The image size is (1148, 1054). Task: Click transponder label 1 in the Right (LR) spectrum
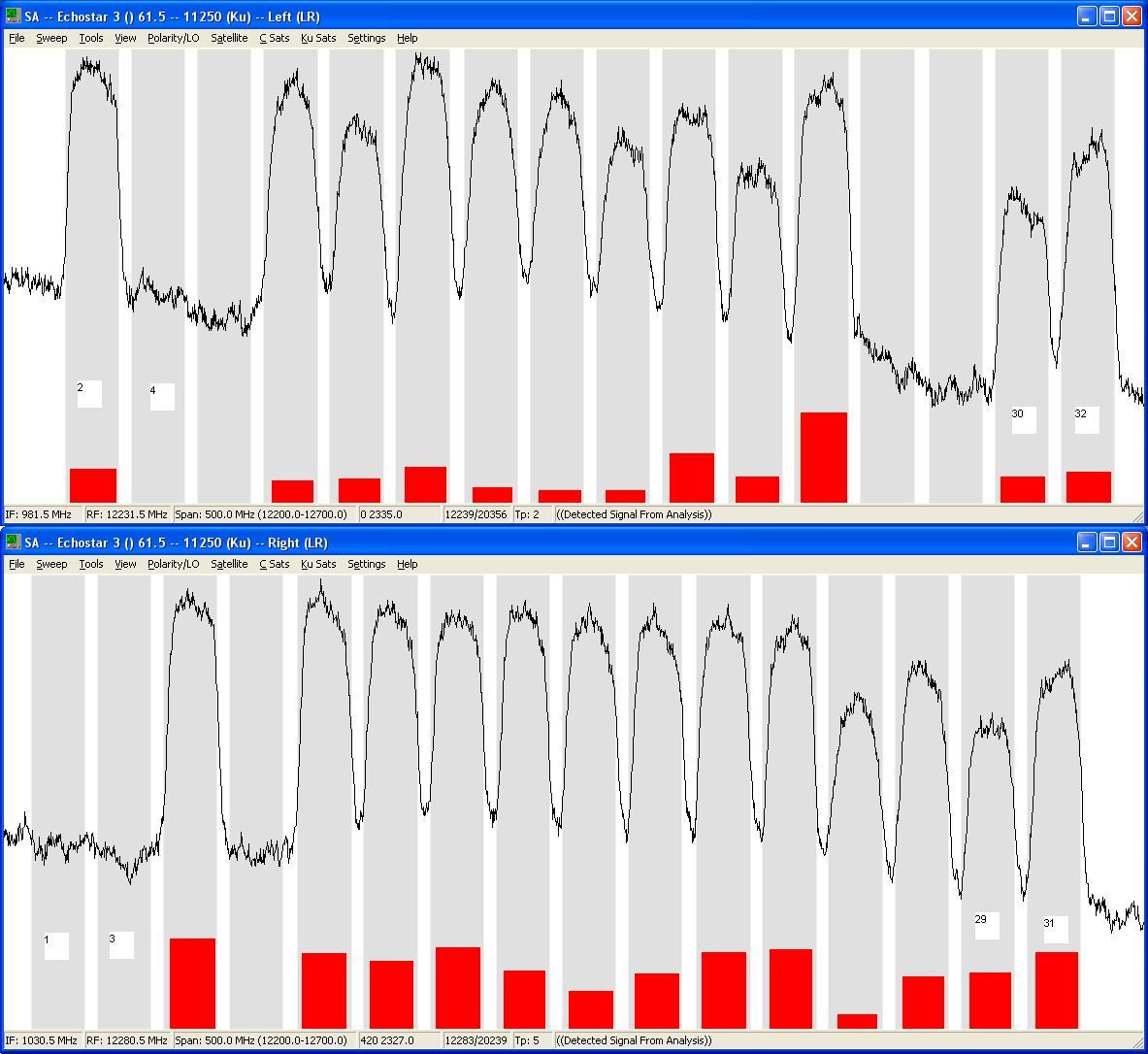pos(56,945)
